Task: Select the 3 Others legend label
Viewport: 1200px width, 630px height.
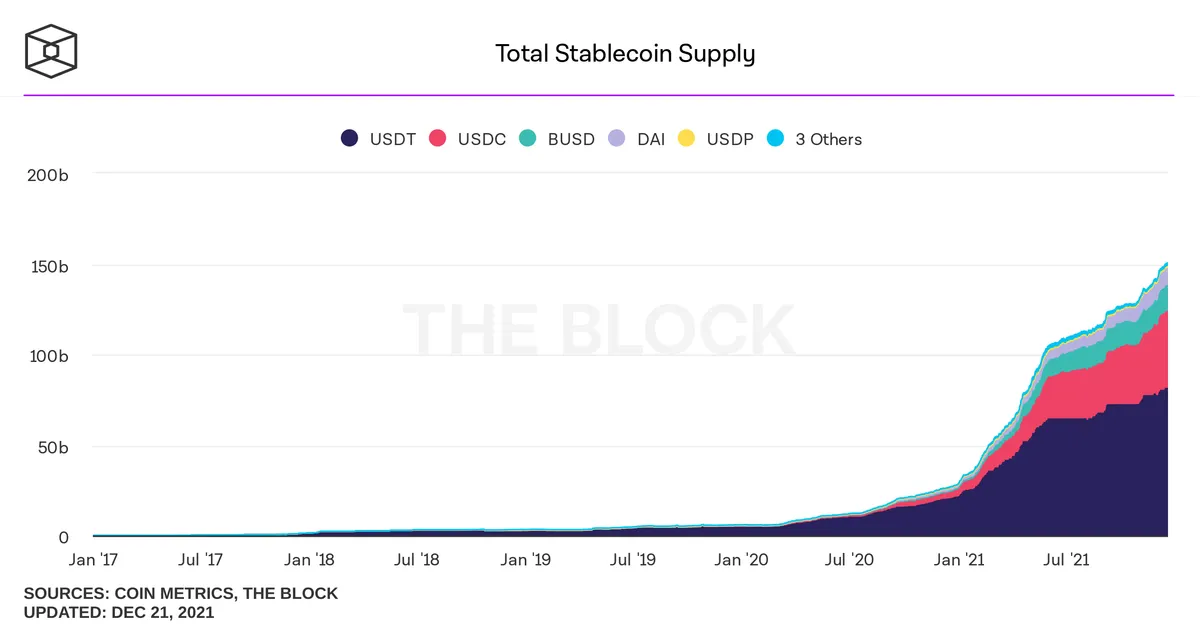Action: (x=829, y=140)
